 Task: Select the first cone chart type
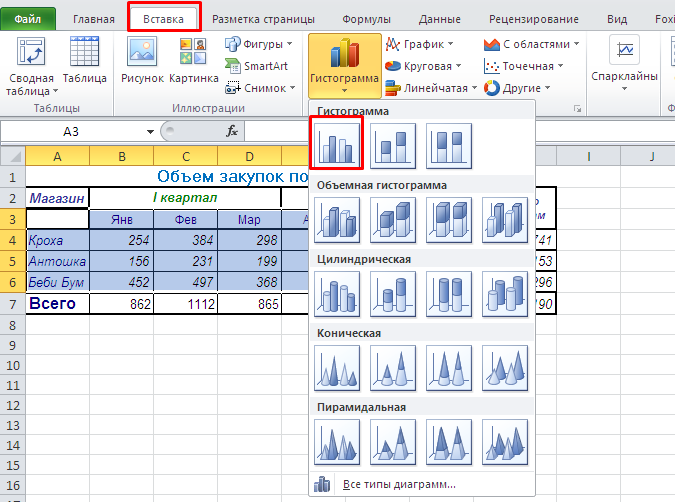coord(337,367)
